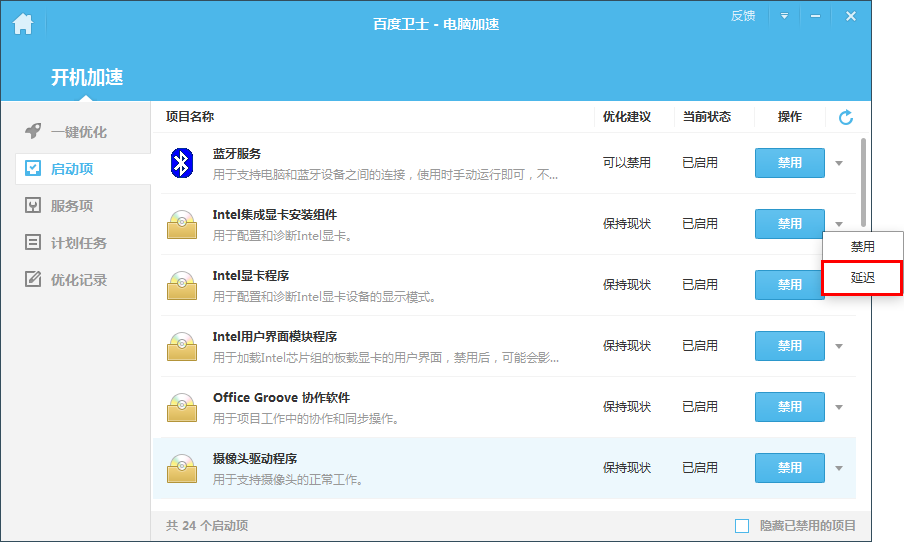Choose 延迟 in the dropdown menu
The image size is (904, 542).
tap(862, 278)
